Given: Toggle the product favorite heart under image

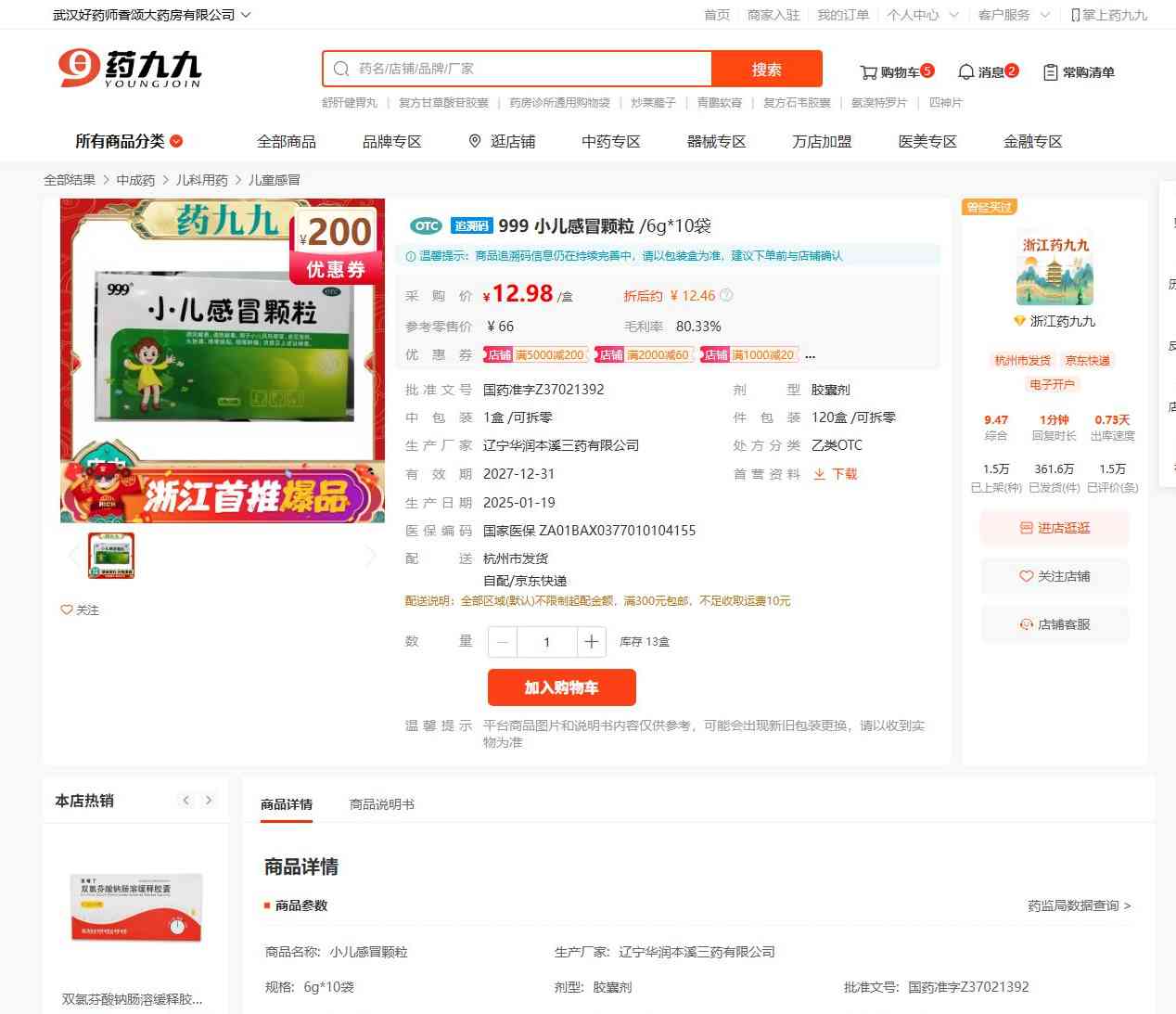Looking at the screenshot, I should [x=67, y=610].
